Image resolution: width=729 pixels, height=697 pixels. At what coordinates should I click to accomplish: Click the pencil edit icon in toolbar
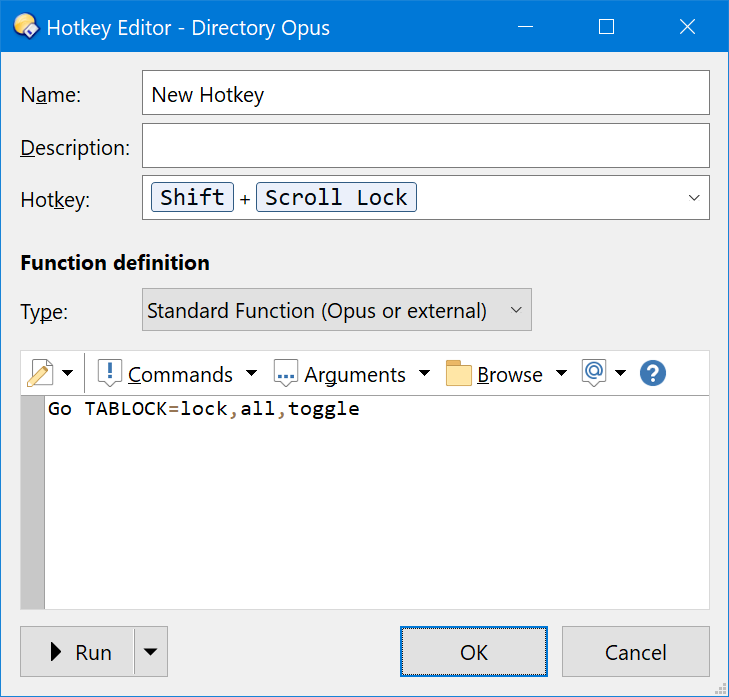tap(40, 374)
